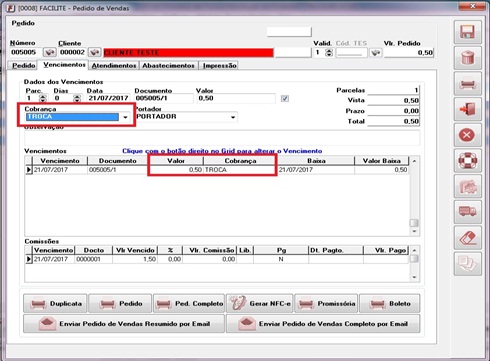Click Enviar Pedido de Vendas Resumido por Email
Image resolution: width=491 pixels, height=361 pixels.
point(124,324)
